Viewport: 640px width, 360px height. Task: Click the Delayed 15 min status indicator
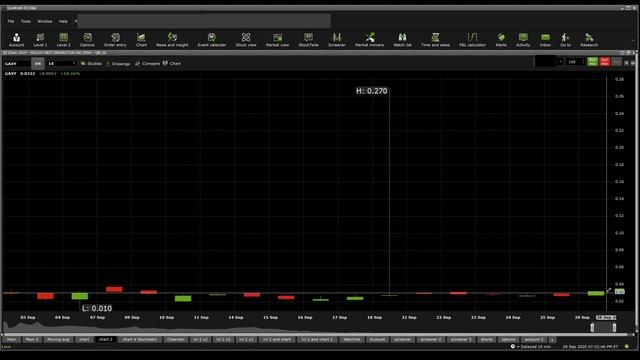click(x=531, y=347)
